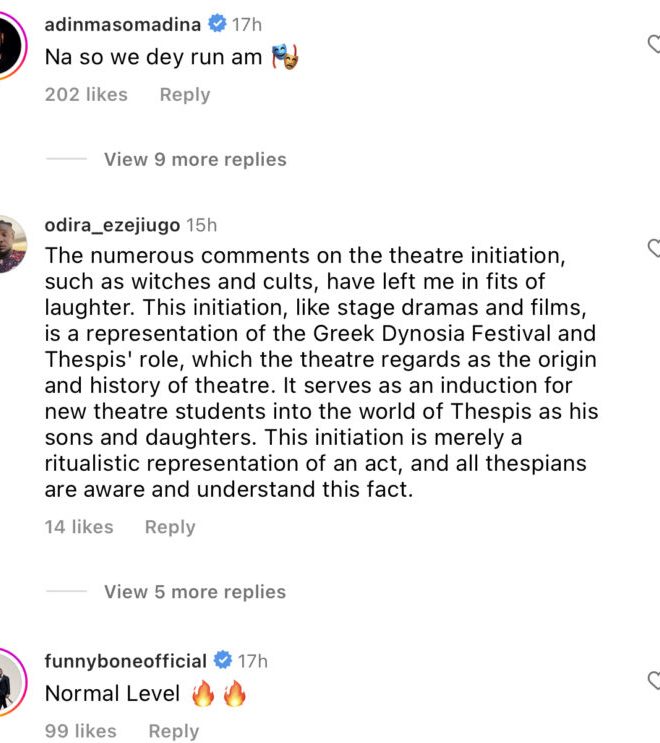Reply to odira_ezejiugo's comment
The image size is (660, 743).
pyautogui.click(x=170, y=527)
